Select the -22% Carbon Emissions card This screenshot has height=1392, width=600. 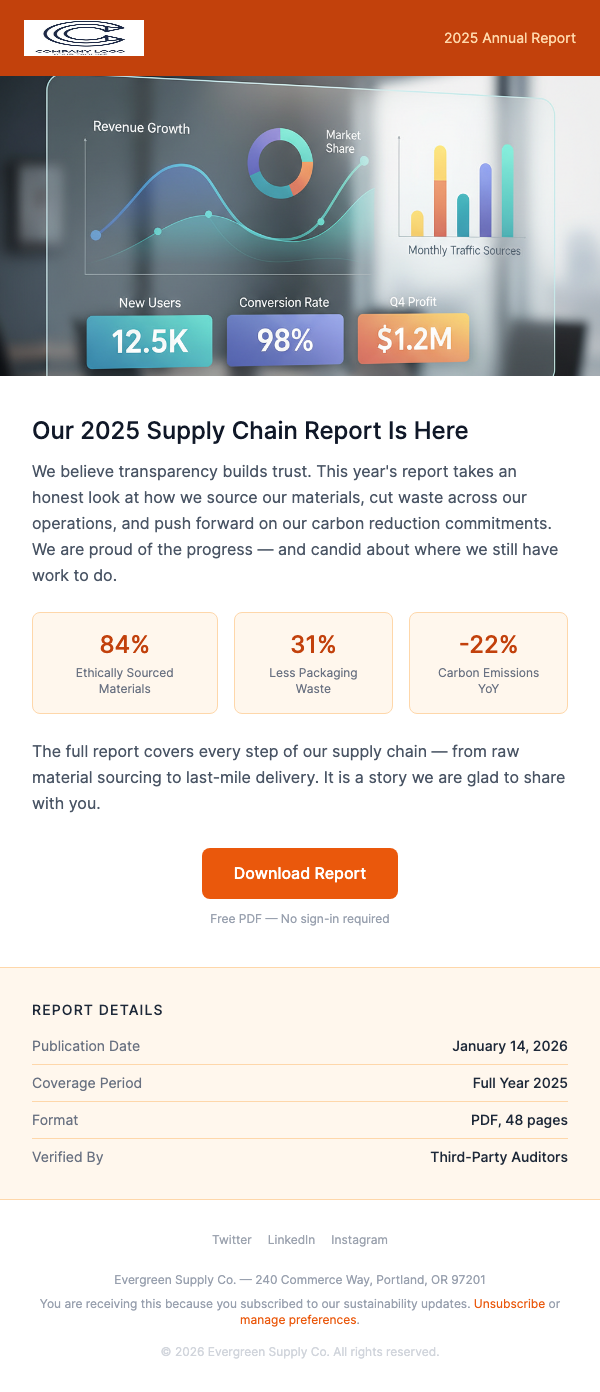point(488,662)
